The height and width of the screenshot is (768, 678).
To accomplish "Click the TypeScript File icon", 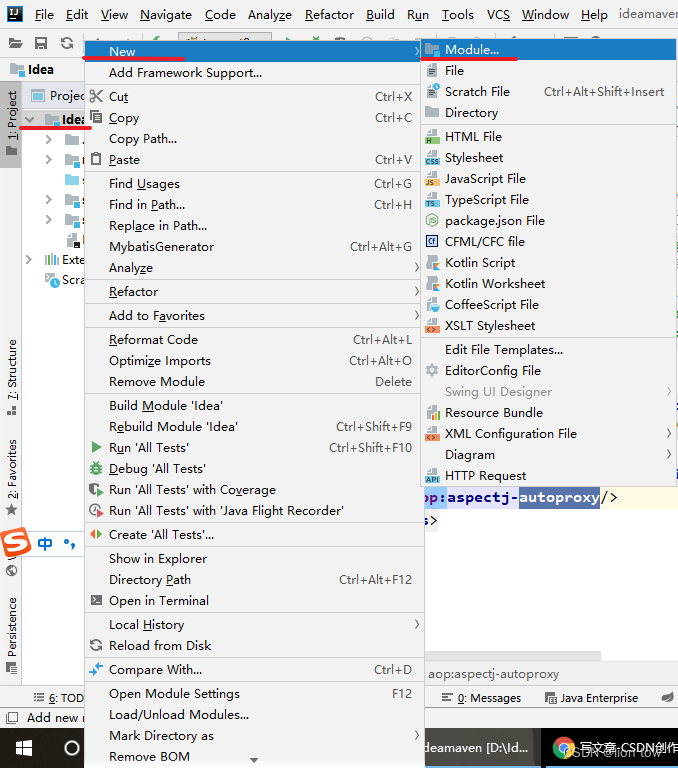I will click(x=432, y=199).
